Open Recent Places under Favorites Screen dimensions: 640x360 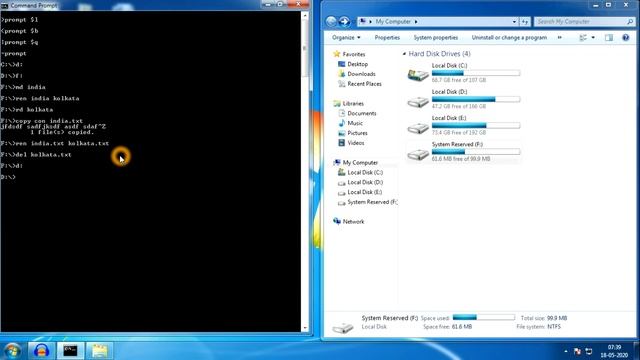[x=364, y=84]
